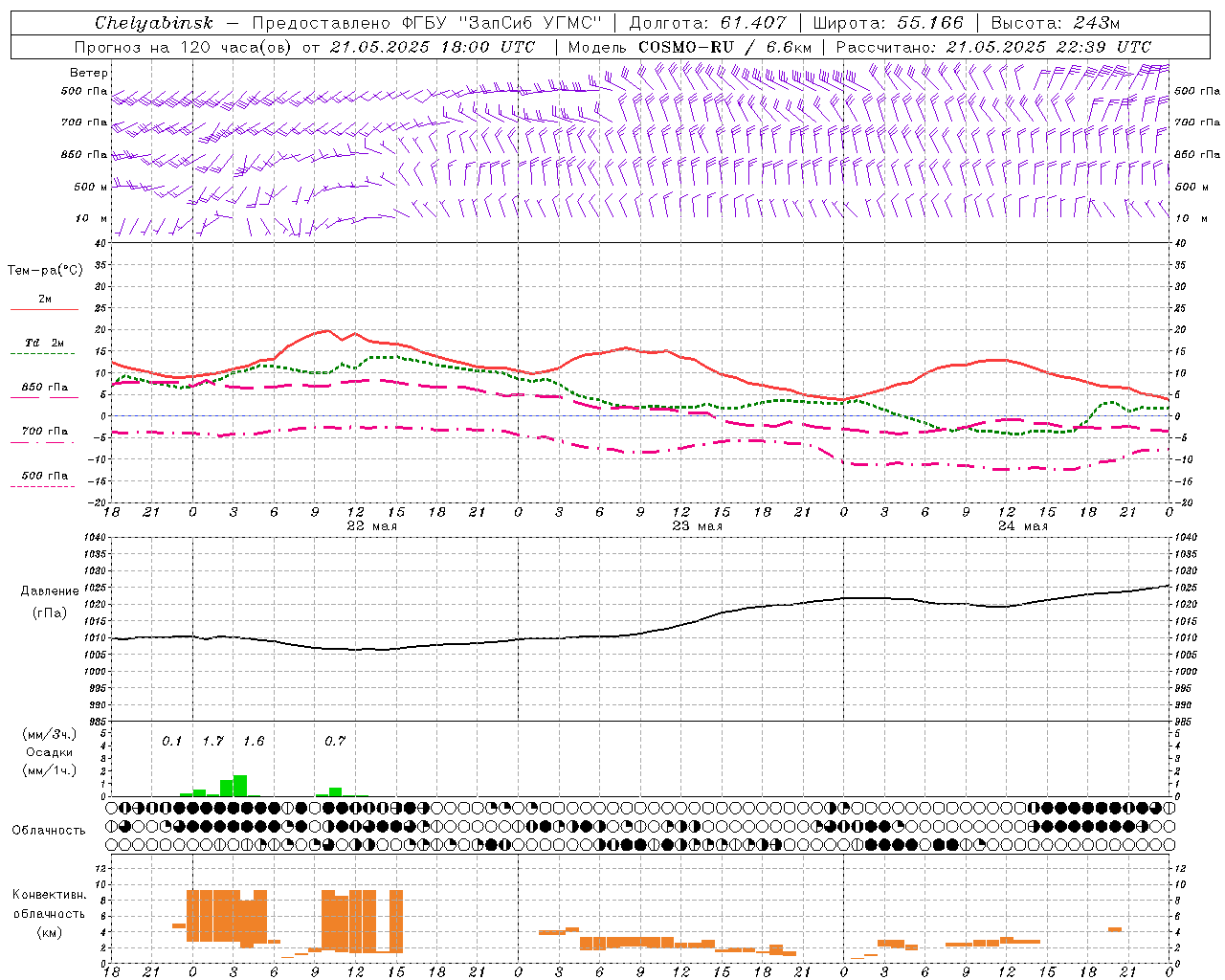This screenshot has width=1225, height=980.
Task: Click the '850 гПа' temperature legend entry
Action: 44,388
